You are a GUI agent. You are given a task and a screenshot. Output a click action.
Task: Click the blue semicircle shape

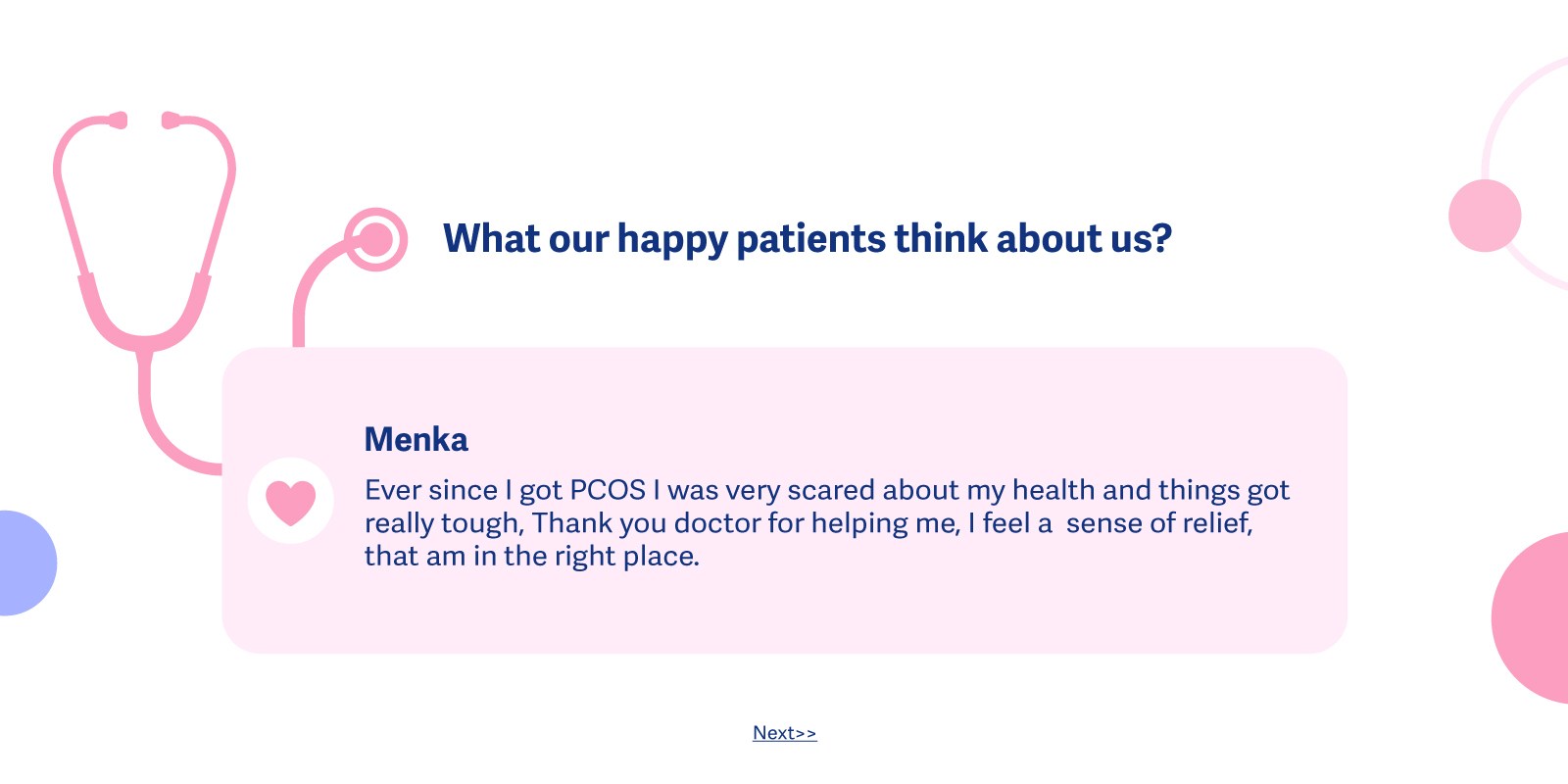coord(24,563)
